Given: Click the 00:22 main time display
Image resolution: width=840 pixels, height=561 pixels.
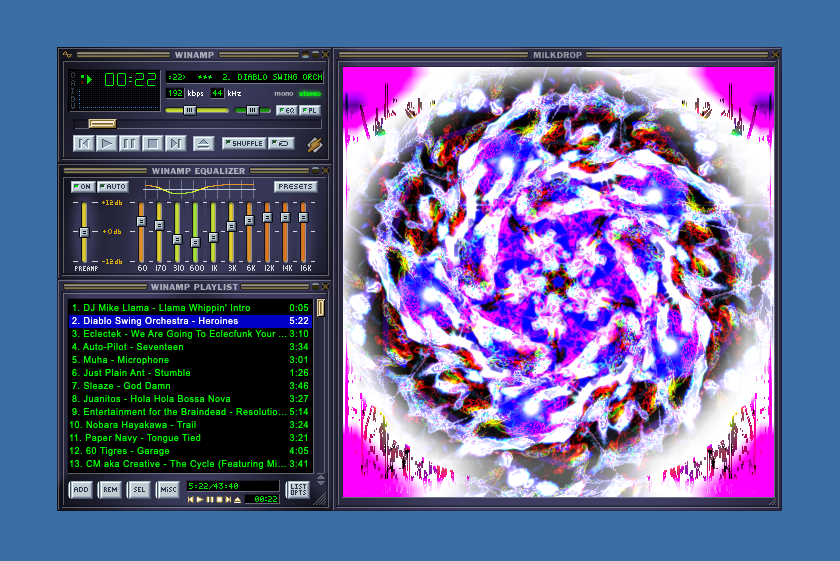Looking at the screenshot, I should click(x=130, y=80).
